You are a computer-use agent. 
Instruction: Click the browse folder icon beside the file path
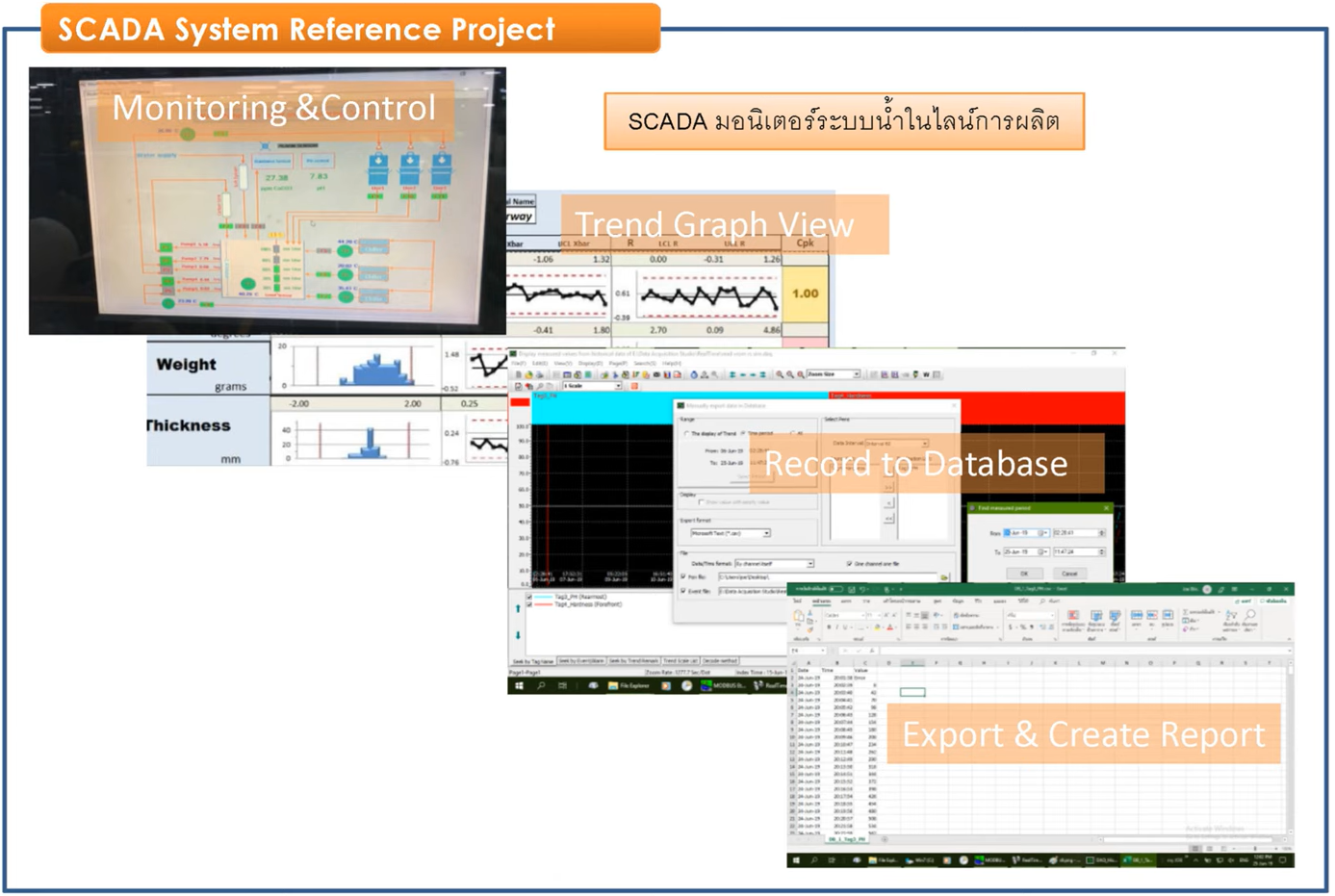[944, 577]
